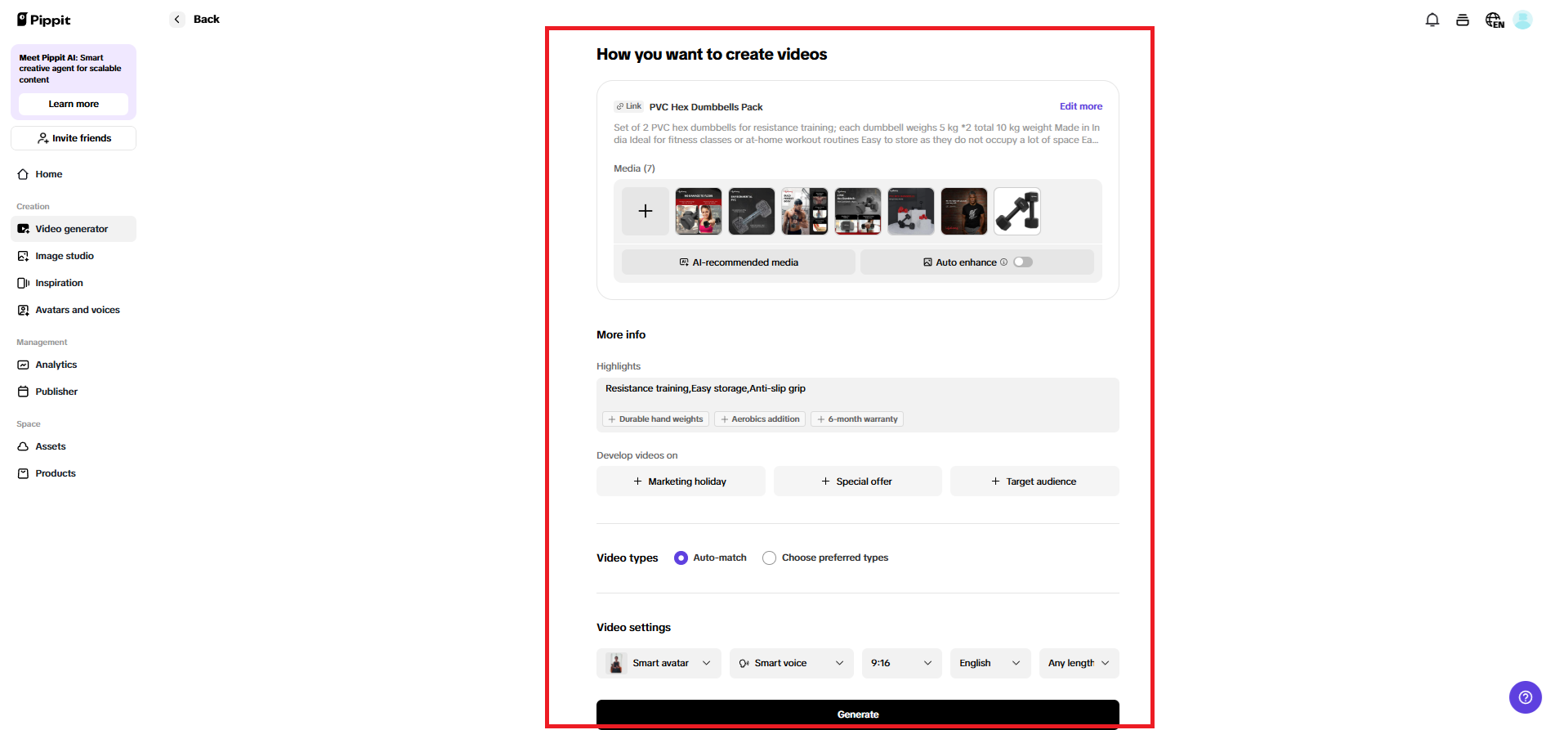Open the Smart avatar dropdown
The width and height of the screenshot is (1568, 730).
pos(659,663)
